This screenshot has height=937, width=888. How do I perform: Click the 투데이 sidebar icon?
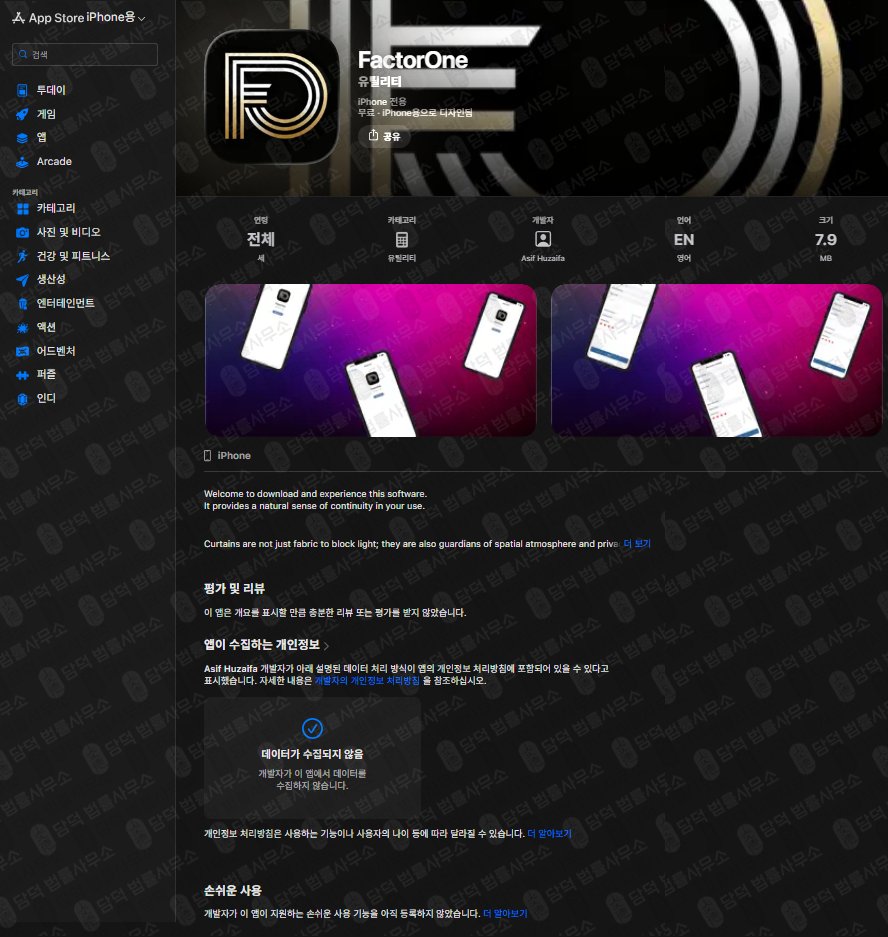coord(22,90)
